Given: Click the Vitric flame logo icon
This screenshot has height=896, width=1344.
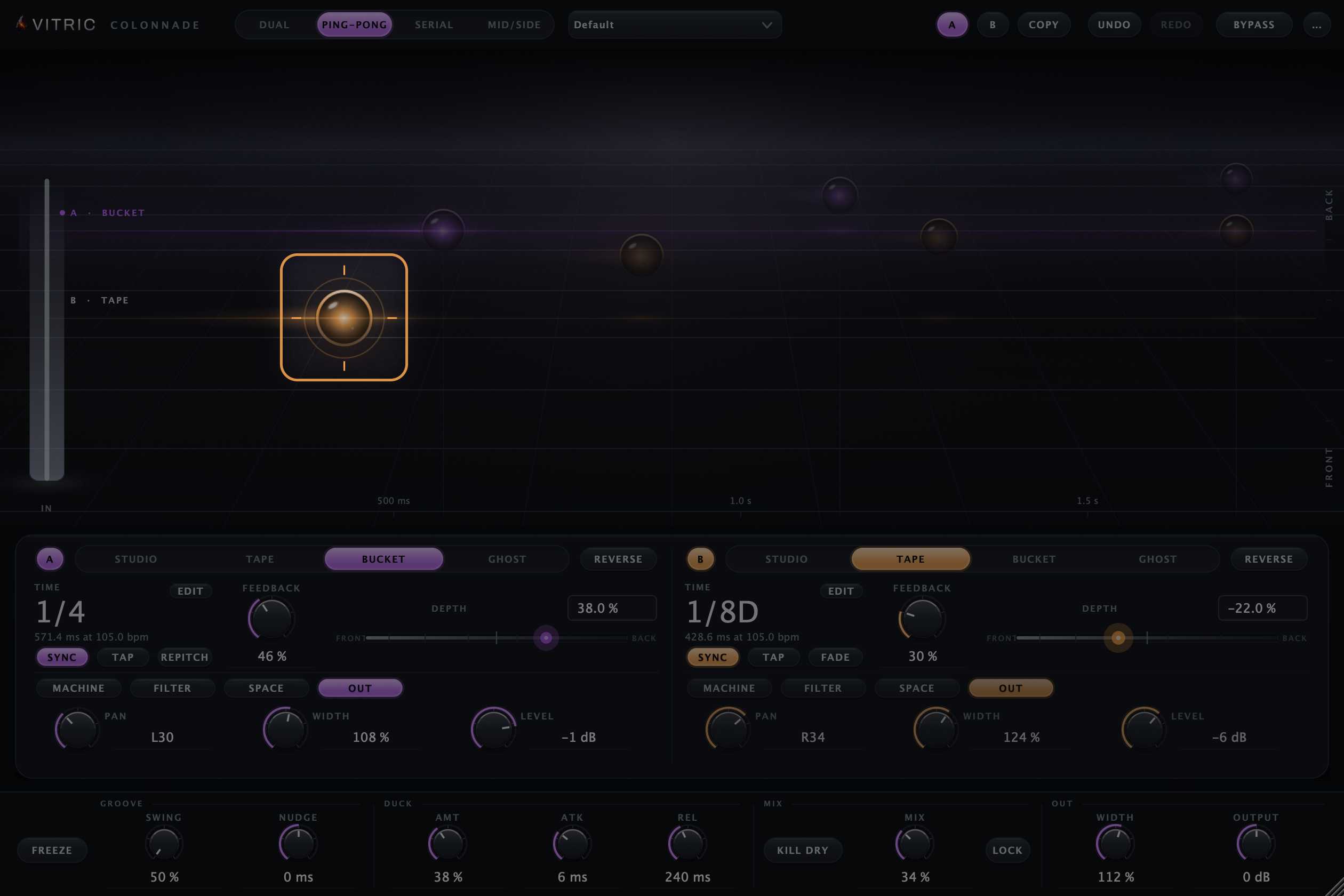Looking at the screenshot, I should [x=21, y=23].
